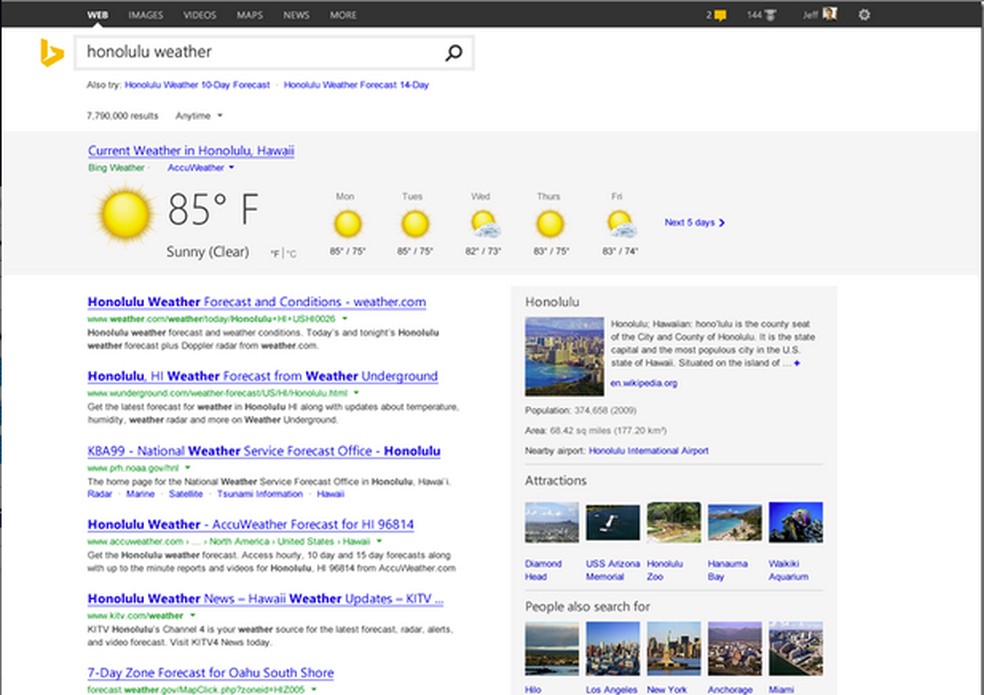Expand the weather.com result URL dropdown arrow

[x=344, y=317]
